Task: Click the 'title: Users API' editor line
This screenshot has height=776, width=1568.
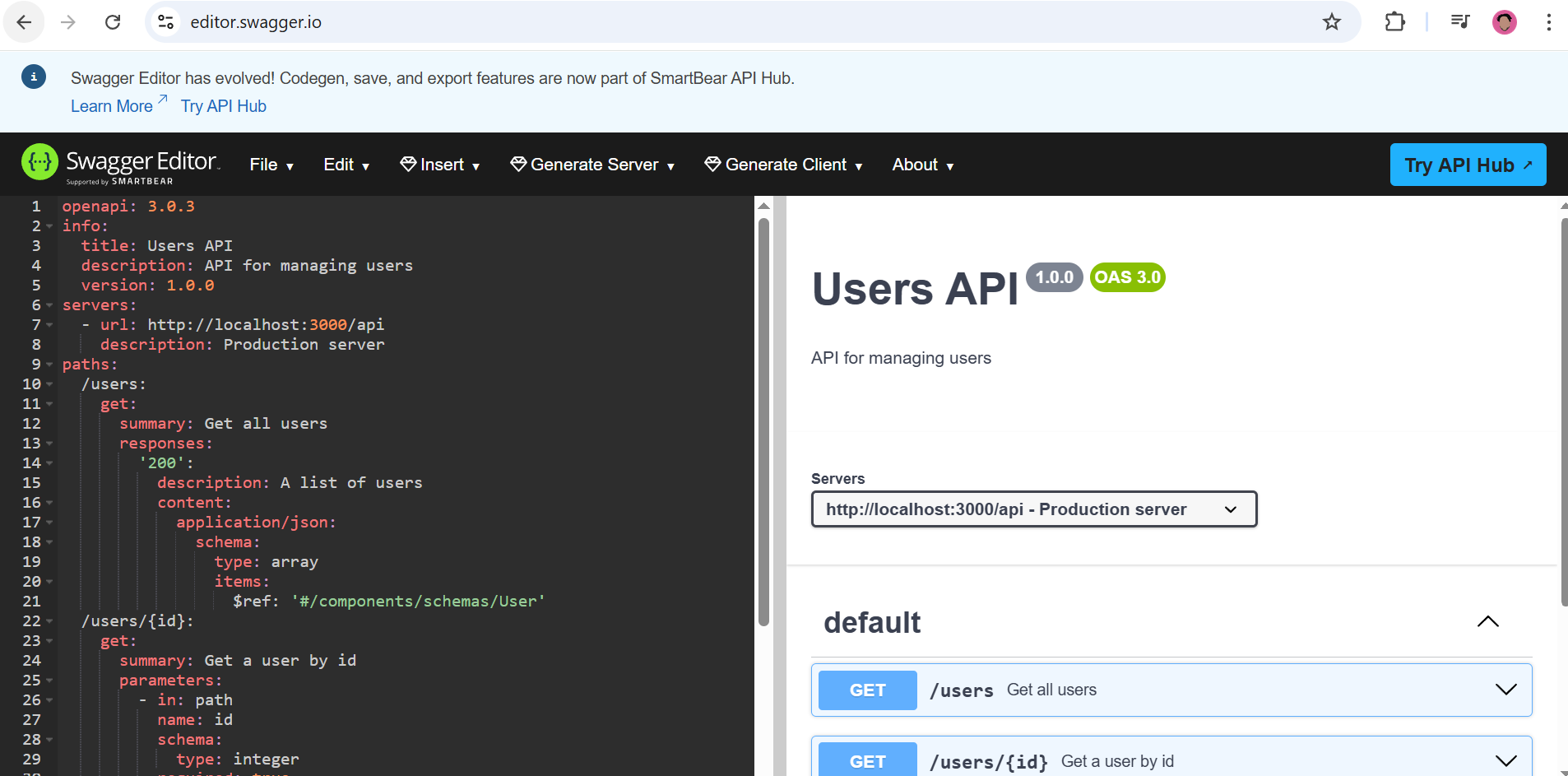Action: (x=156, y=246)
